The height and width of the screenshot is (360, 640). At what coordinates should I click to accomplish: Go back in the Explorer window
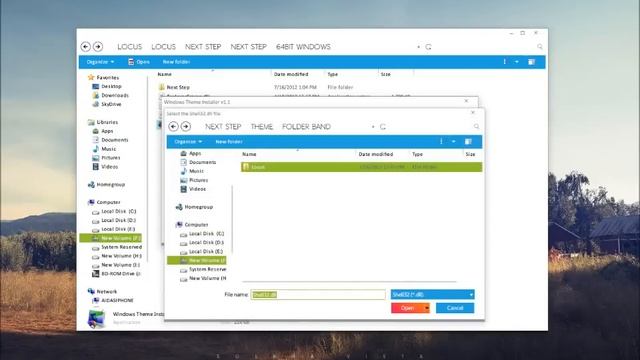[85, 47]
